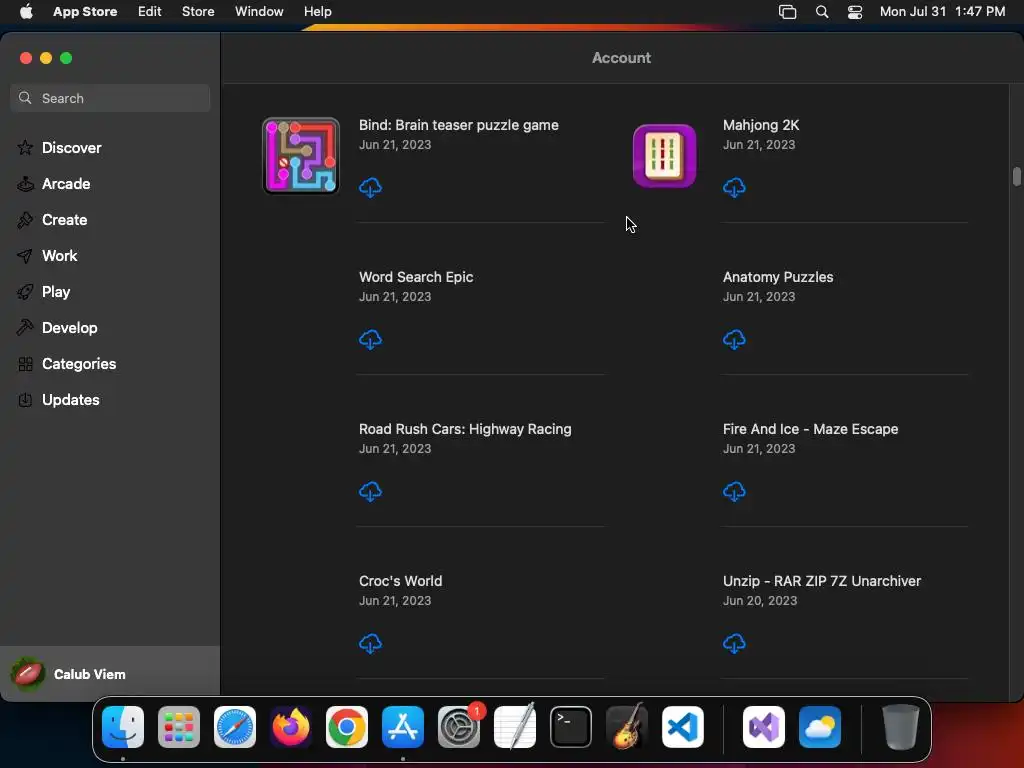Download Bind: Brain teaser puzzle game from cloud
1024x768 pixels.
[370, 187]
